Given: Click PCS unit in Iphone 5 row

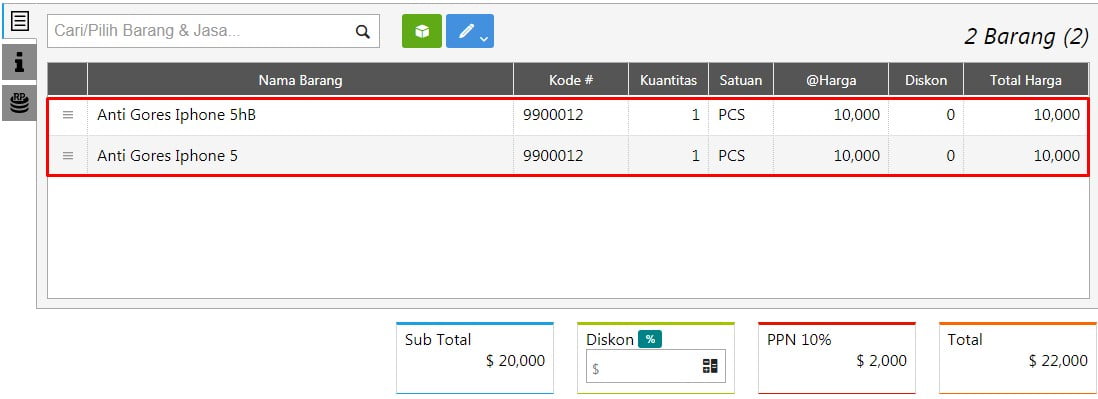Looking at the screenshot, I should pyautogui.click(x=732, y=155).
